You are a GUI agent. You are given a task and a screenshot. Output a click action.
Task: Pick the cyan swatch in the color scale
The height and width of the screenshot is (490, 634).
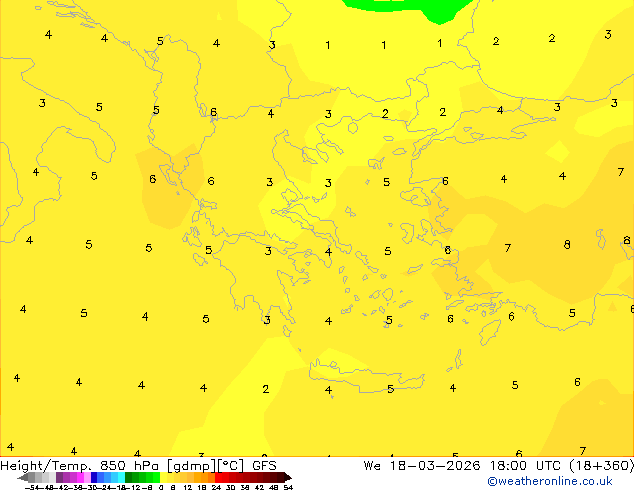[x=121, y=478]
